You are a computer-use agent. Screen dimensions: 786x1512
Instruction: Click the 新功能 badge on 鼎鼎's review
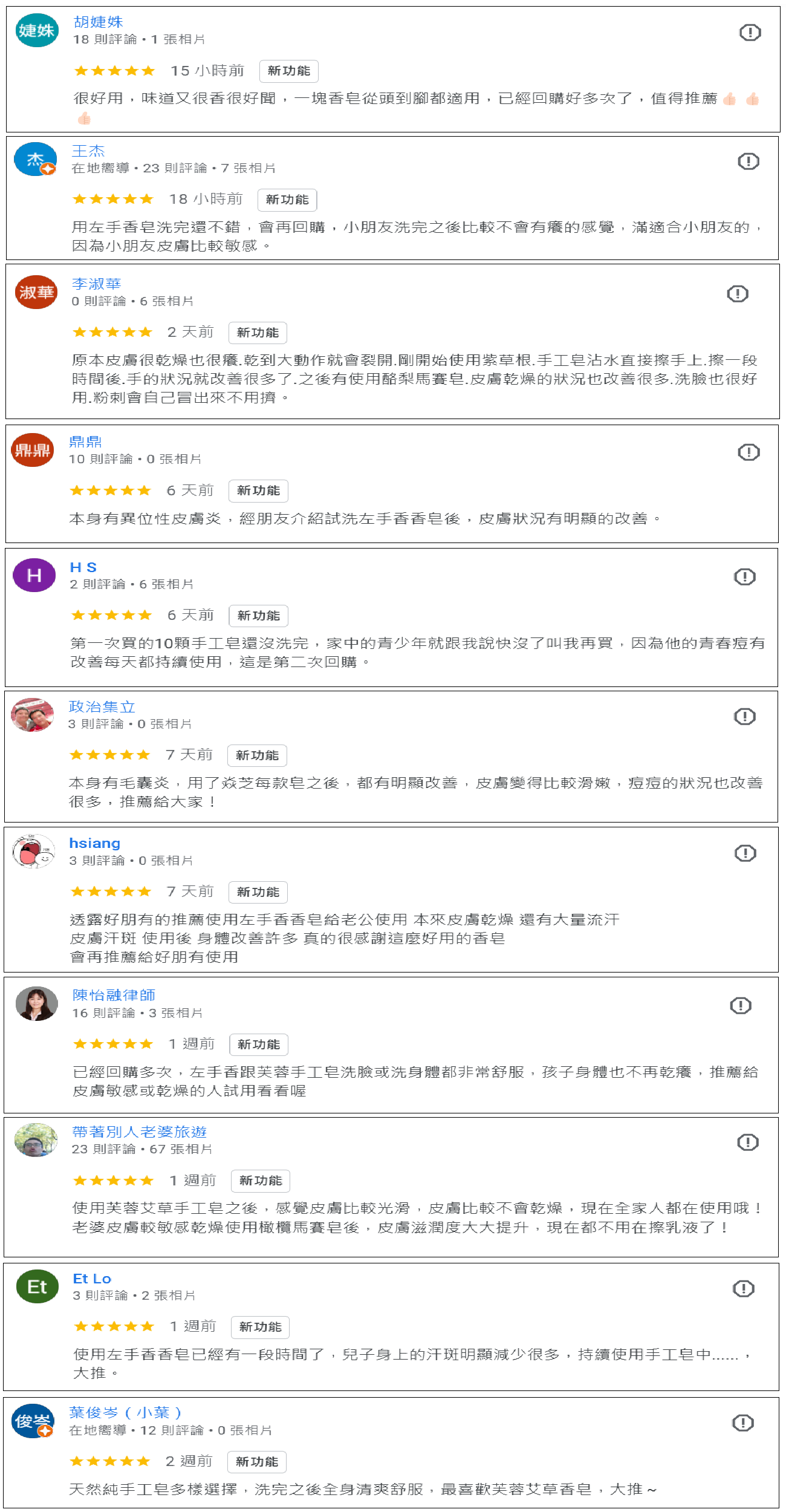click(258, 490)
